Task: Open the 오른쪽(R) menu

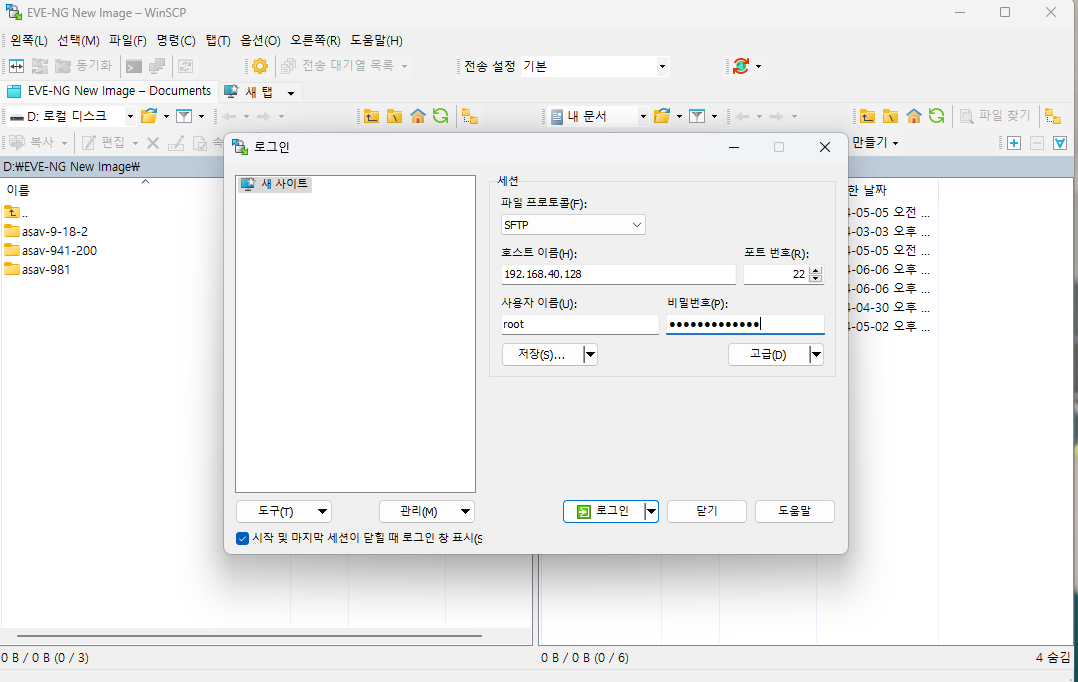Action: point(316,41)
